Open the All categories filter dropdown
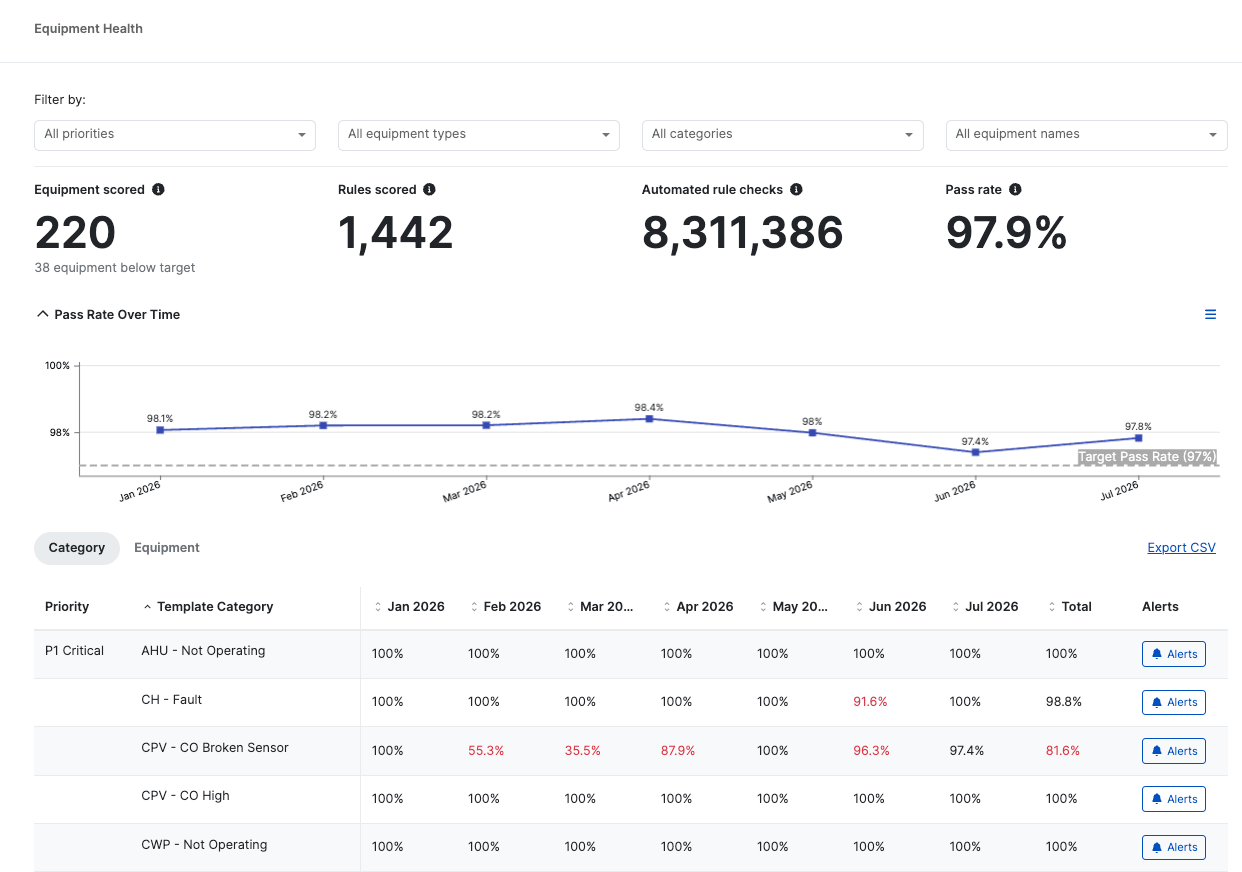The height and width of the screenshot is (872, 1242). point(783,135)
